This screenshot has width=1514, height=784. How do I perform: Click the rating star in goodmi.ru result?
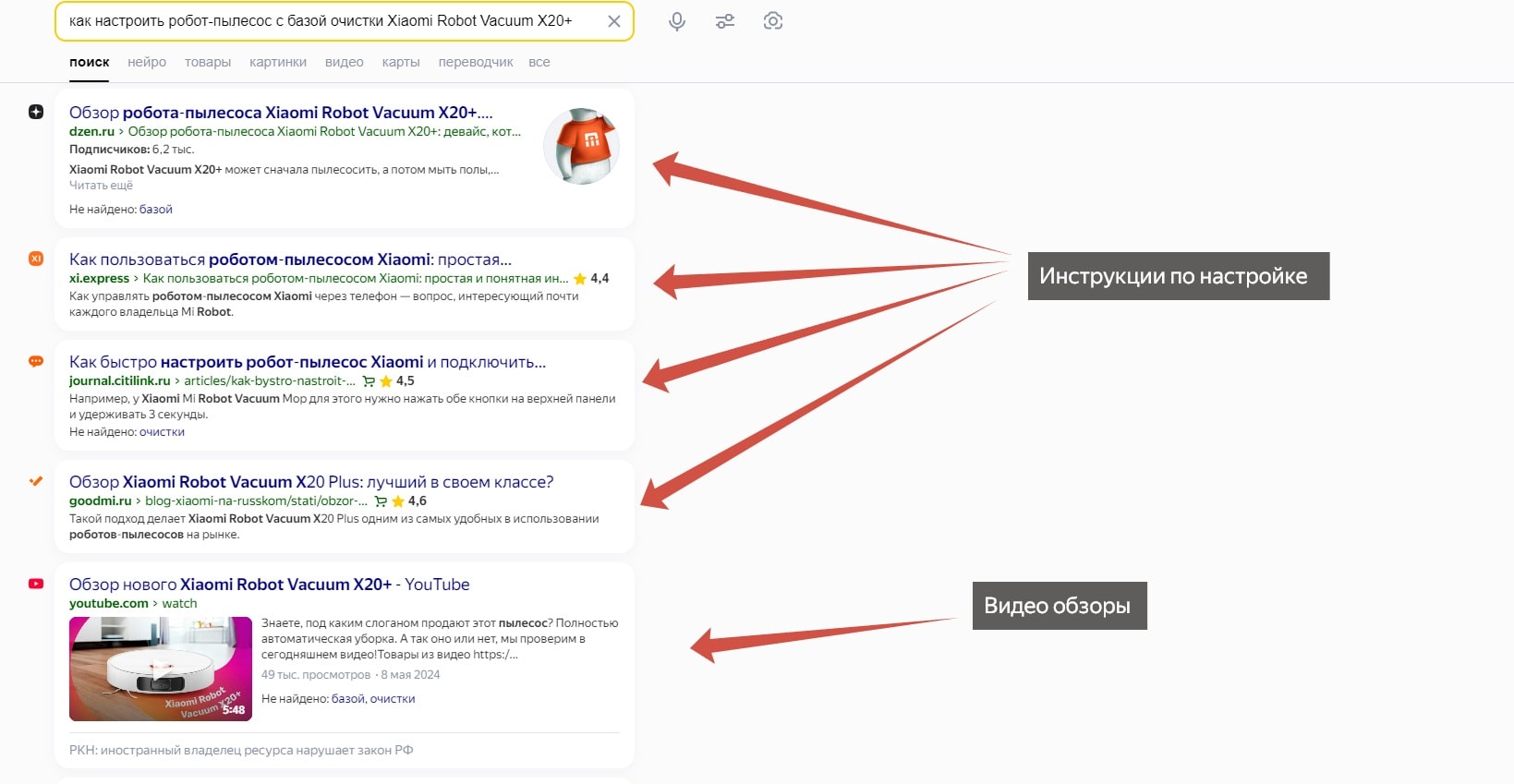point(398,501)
